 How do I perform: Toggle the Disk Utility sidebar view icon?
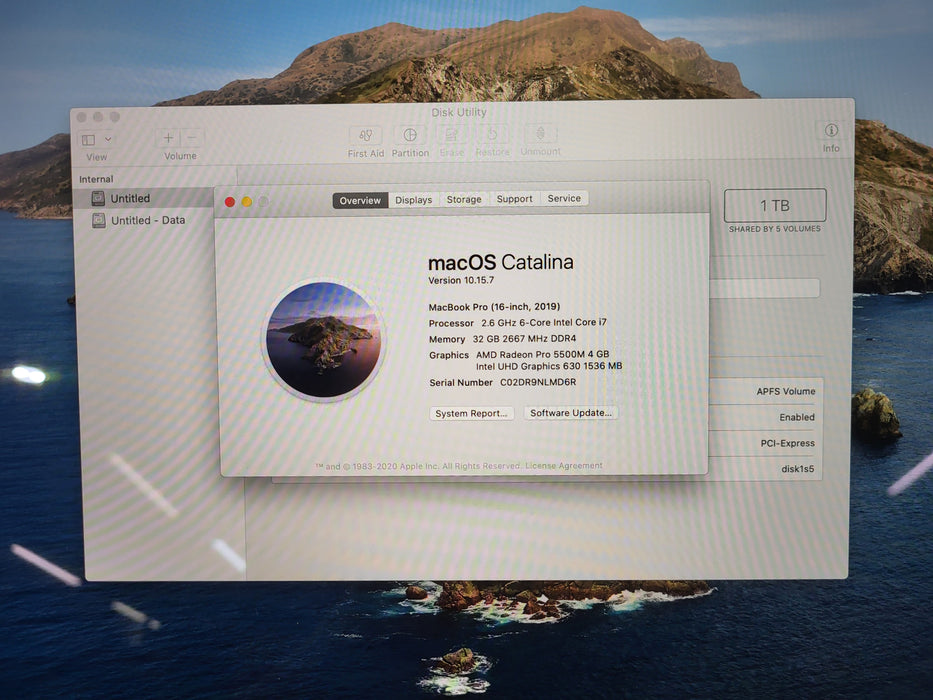[x=89, y=140]
